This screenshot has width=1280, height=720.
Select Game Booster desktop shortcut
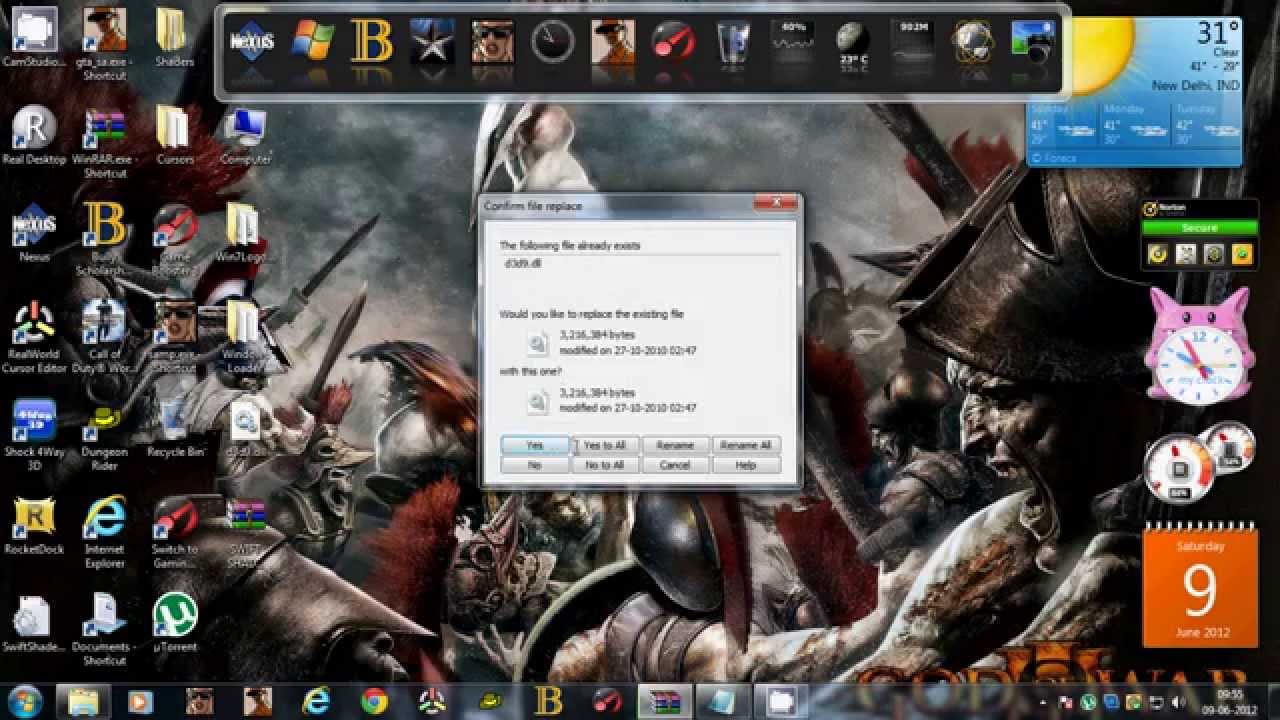click(175, 240)
